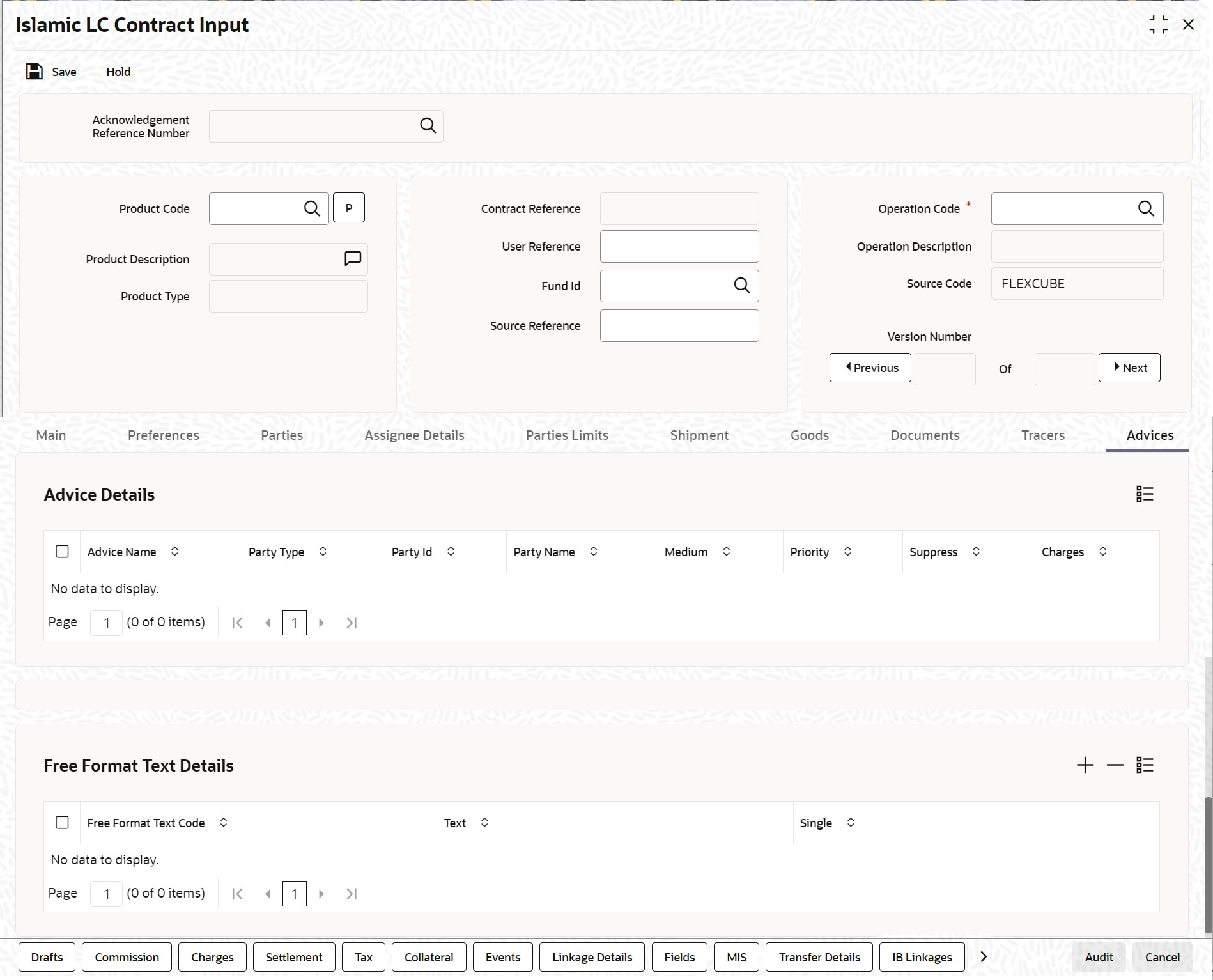Select all rows checkbox in Free Format Text
1213x980 pixels.
coord(62,823)
